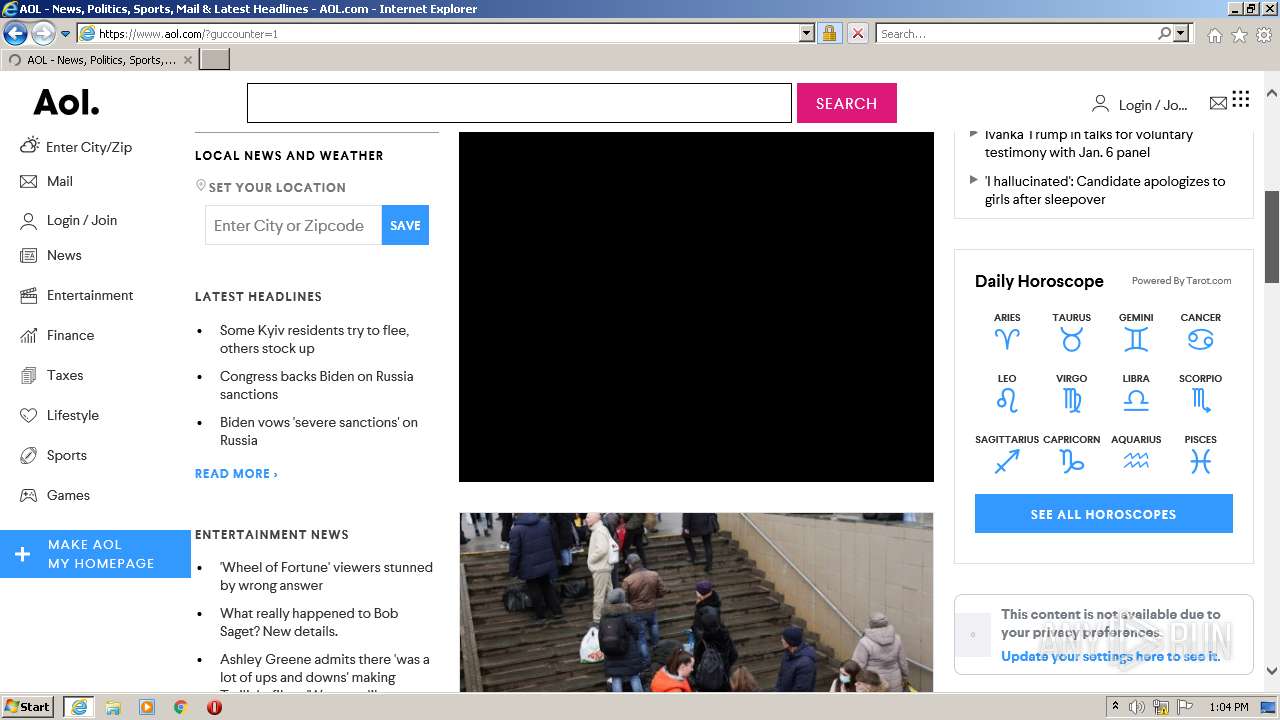
Task: Open the IE Home icon
Action: (1214, 34)
